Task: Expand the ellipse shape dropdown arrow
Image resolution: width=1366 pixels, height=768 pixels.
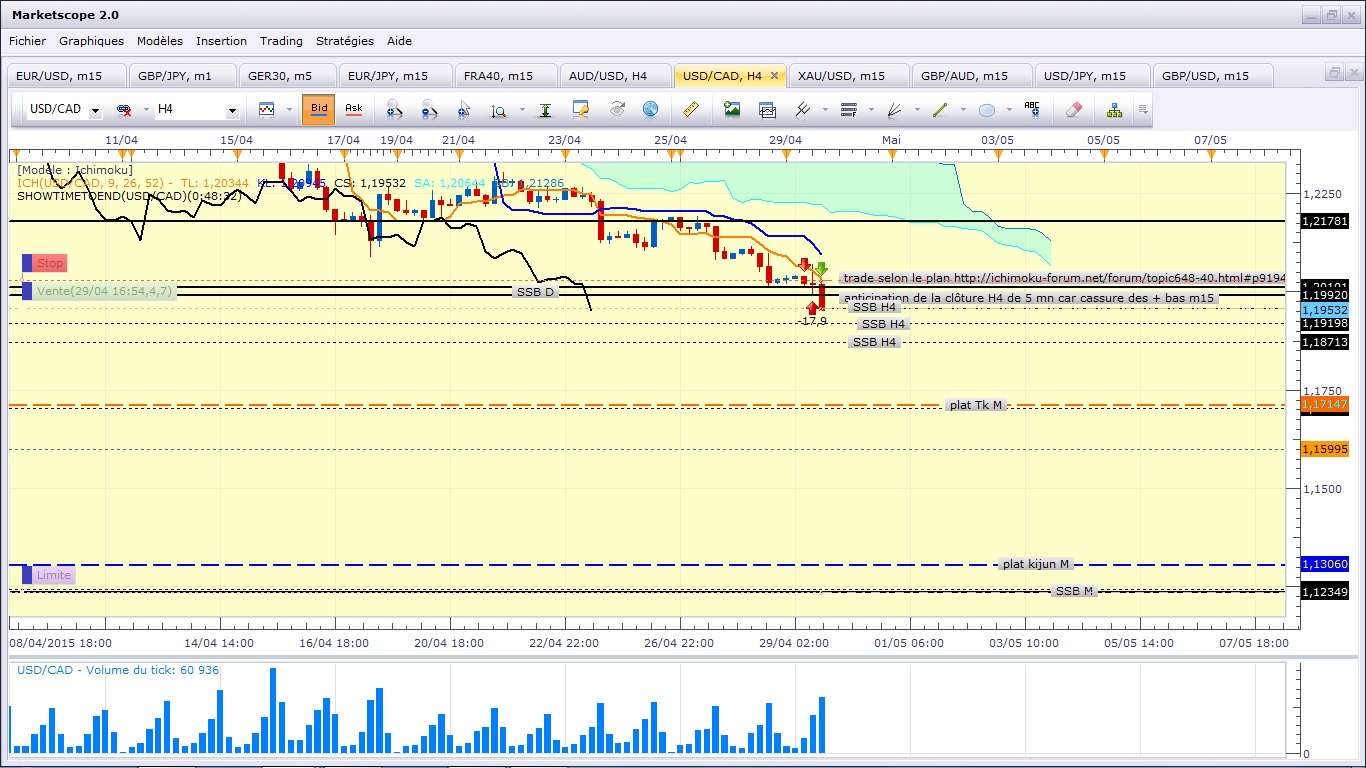Action: pos(1009,110)
